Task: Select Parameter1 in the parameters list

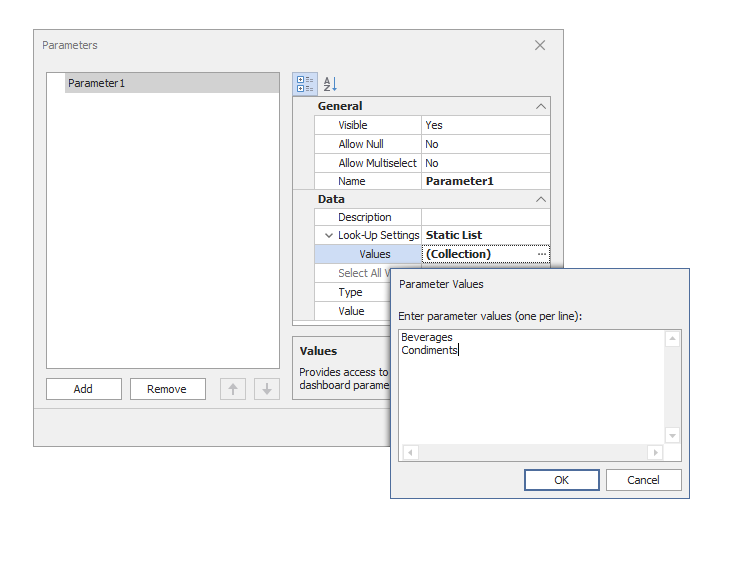Action: [x=172, y=83]
